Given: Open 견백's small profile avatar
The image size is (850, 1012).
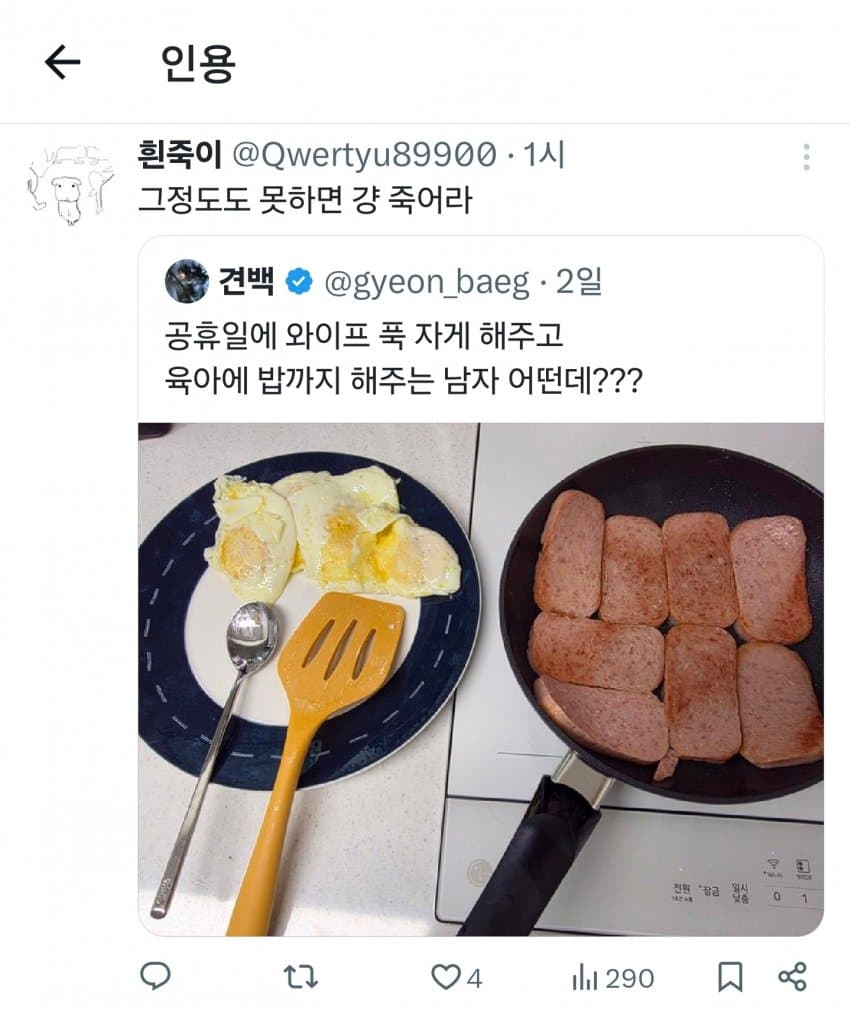Looking at the screenshot, I should pyautogui.click(x=187, y=281).
